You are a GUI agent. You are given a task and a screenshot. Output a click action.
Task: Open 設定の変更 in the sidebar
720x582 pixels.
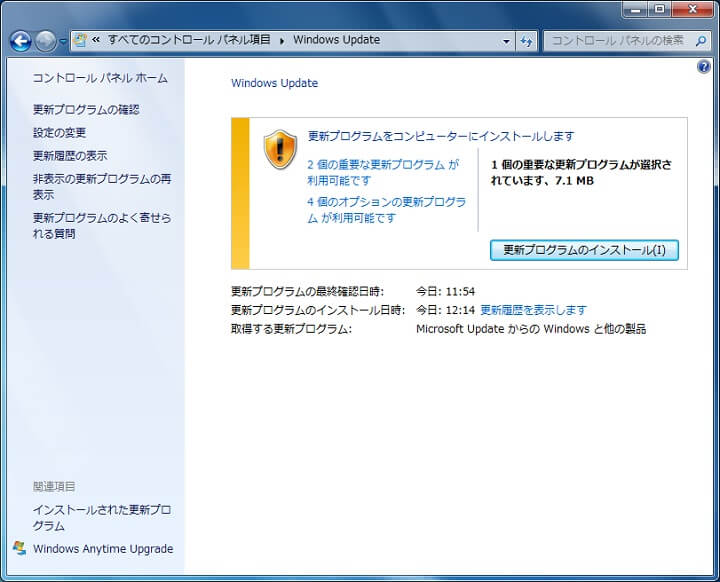click(x=59, y=133)
